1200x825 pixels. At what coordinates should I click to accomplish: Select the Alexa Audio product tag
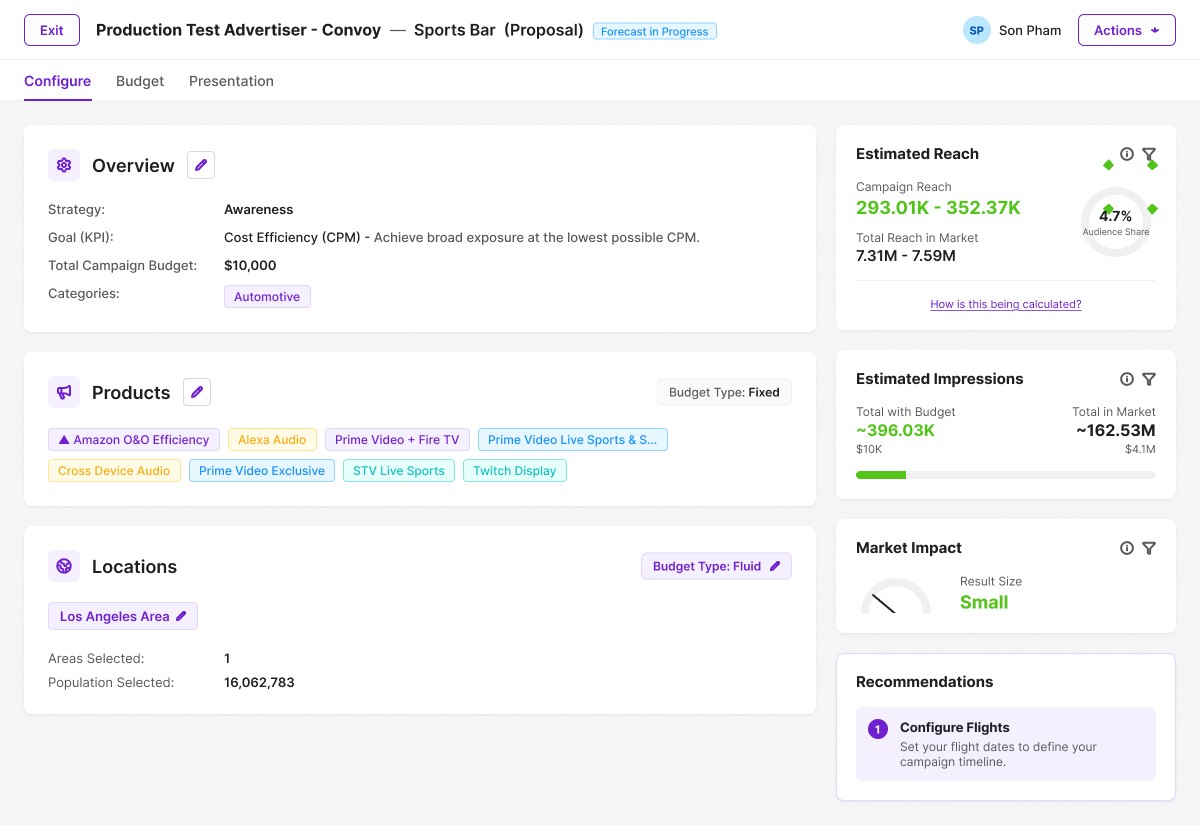tap(272, 440)
